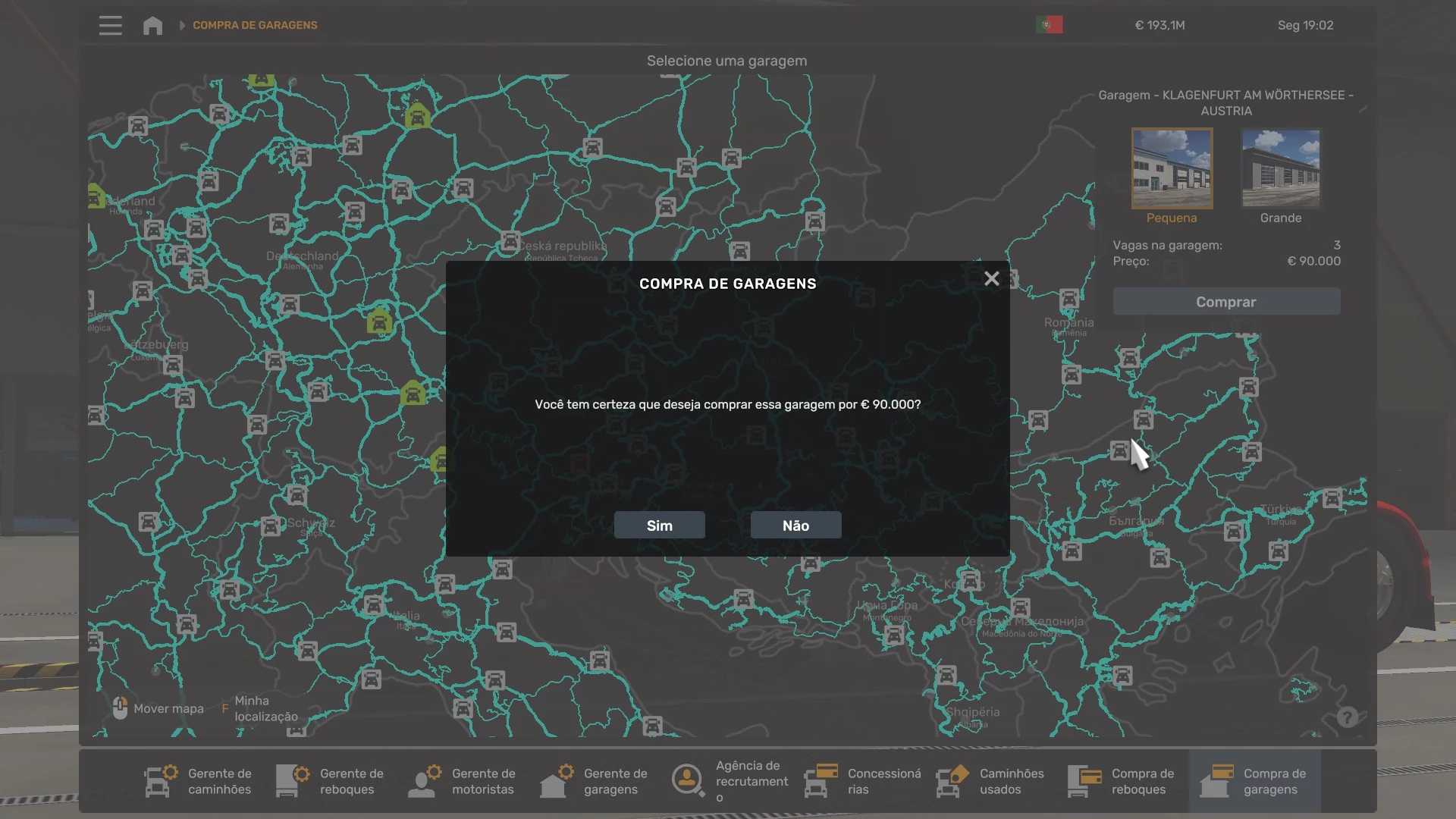Click the green owned garage marker at top
Screen dimensions: 1456x819
417,117
